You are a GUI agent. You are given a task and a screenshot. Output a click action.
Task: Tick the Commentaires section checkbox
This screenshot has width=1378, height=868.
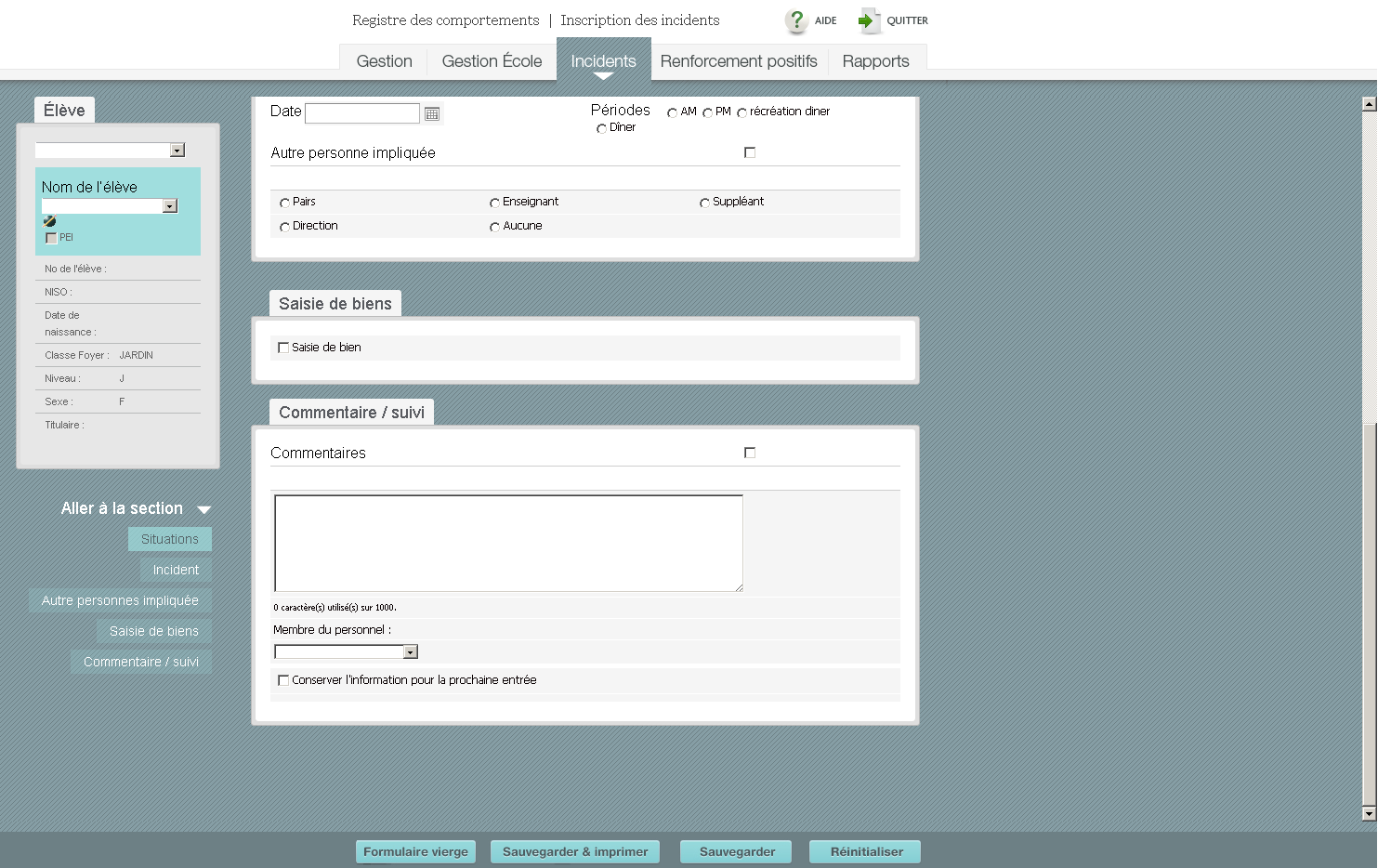point(750,453)
